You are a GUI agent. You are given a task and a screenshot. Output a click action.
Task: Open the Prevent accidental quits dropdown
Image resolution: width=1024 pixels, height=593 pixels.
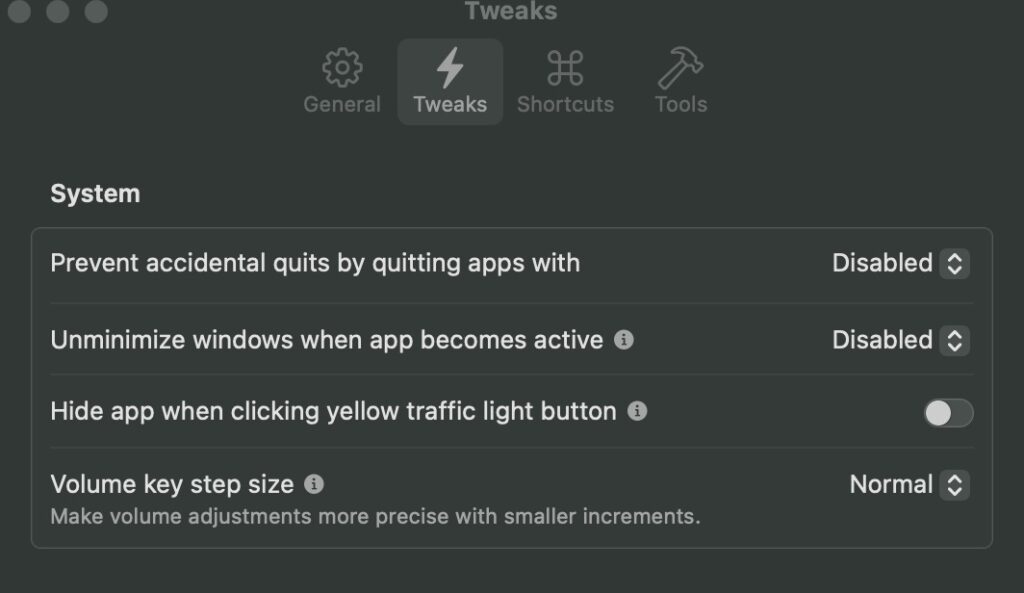(x=901, y=263)
